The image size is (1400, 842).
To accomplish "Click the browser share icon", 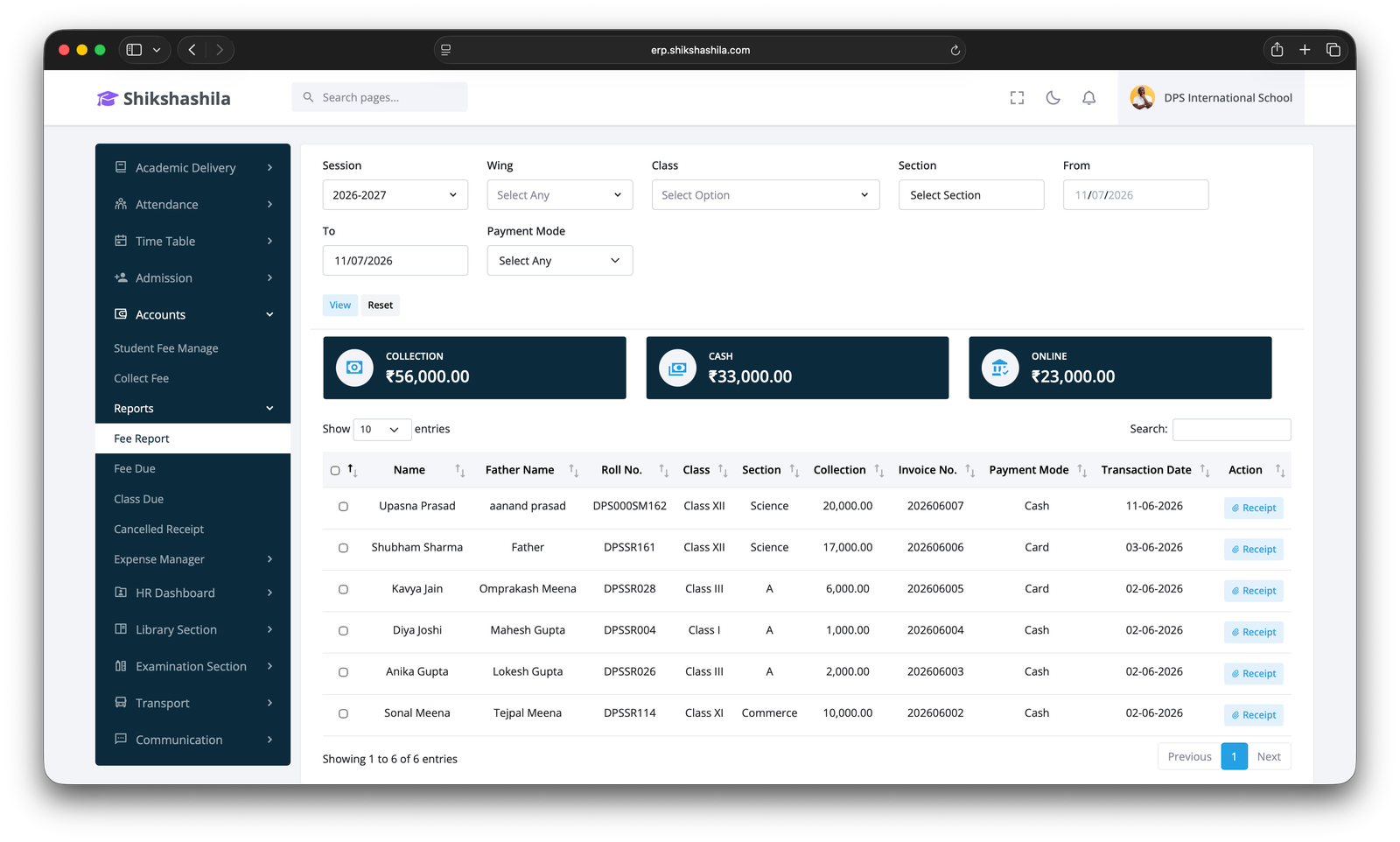I will [x=1277, y=50].
